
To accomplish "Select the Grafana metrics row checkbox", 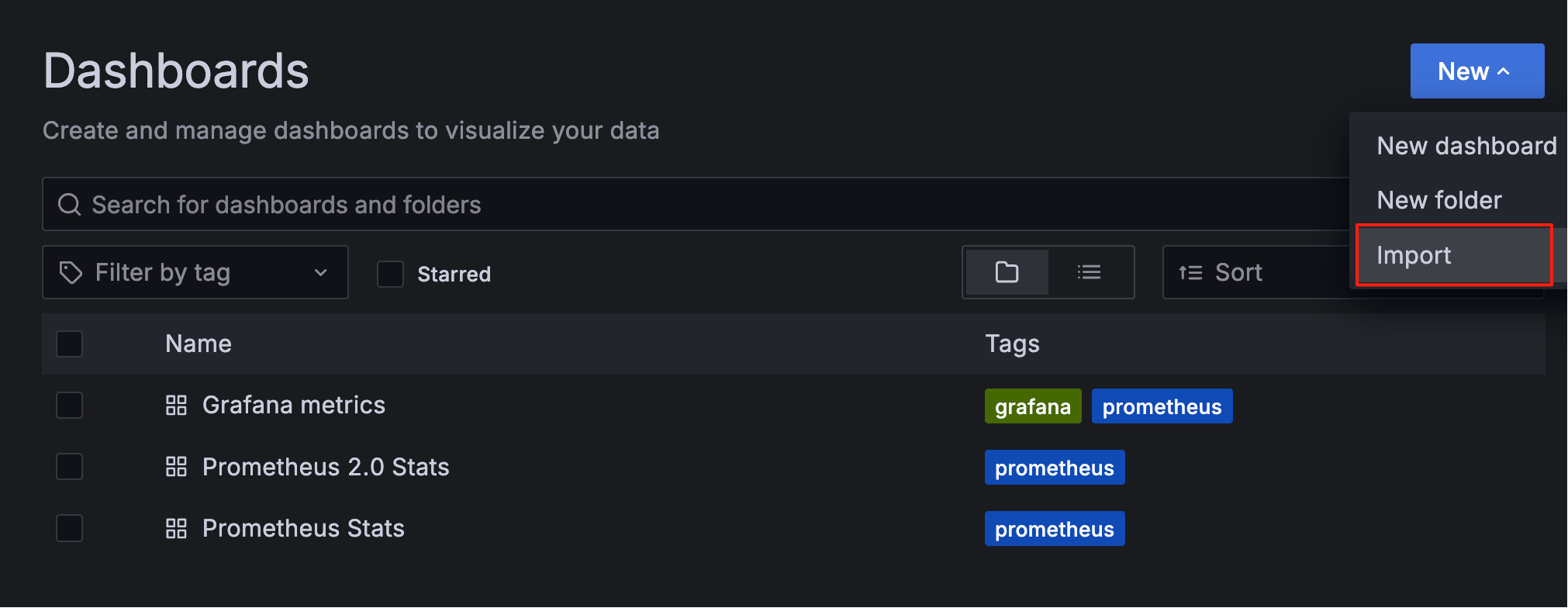I will point(70,405).
